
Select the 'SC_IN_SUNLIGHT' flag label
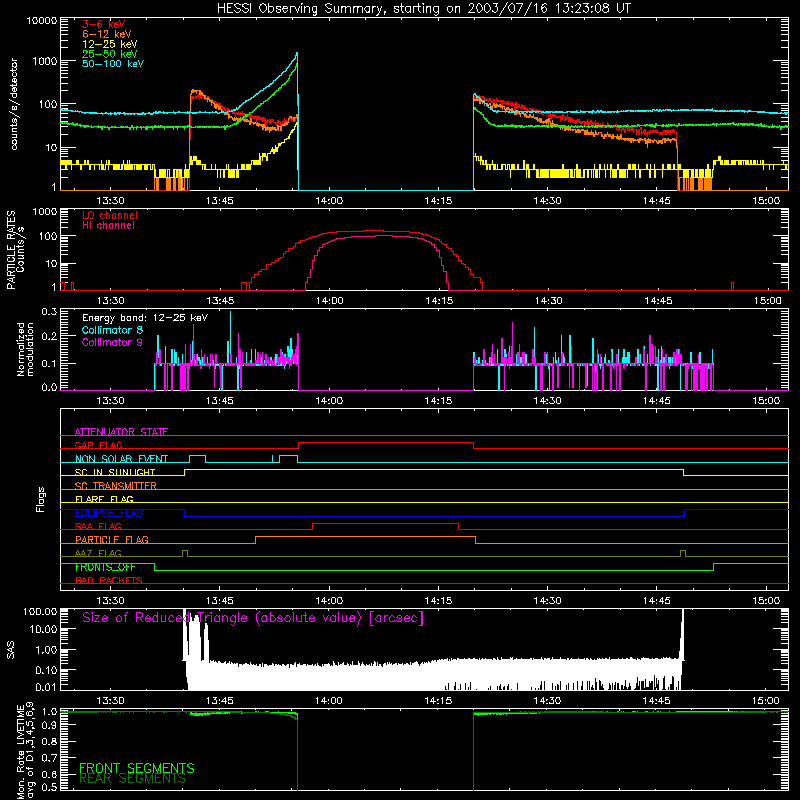coord(115,472)
